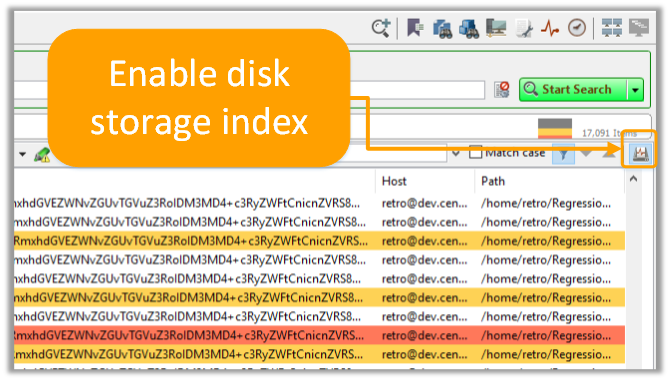Open the computer hosts icon in toolbar
The height and width of the screenshot is (380, 670).
click(496, 29)
